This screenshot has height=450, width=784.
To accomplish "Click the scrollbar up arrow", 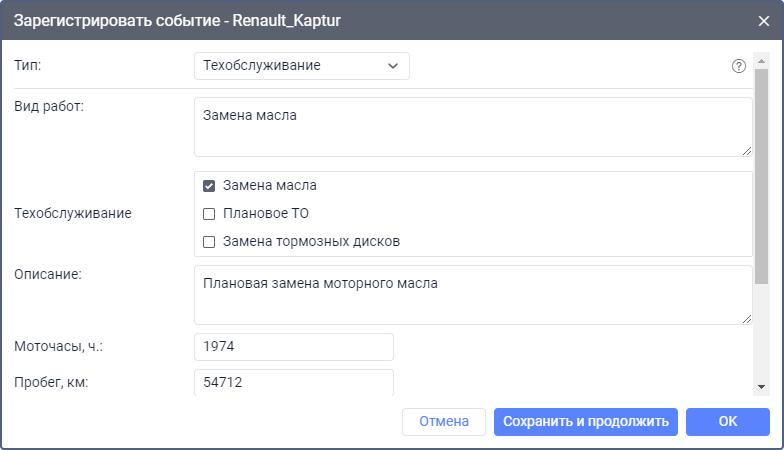I will click(x=761, y=49).
